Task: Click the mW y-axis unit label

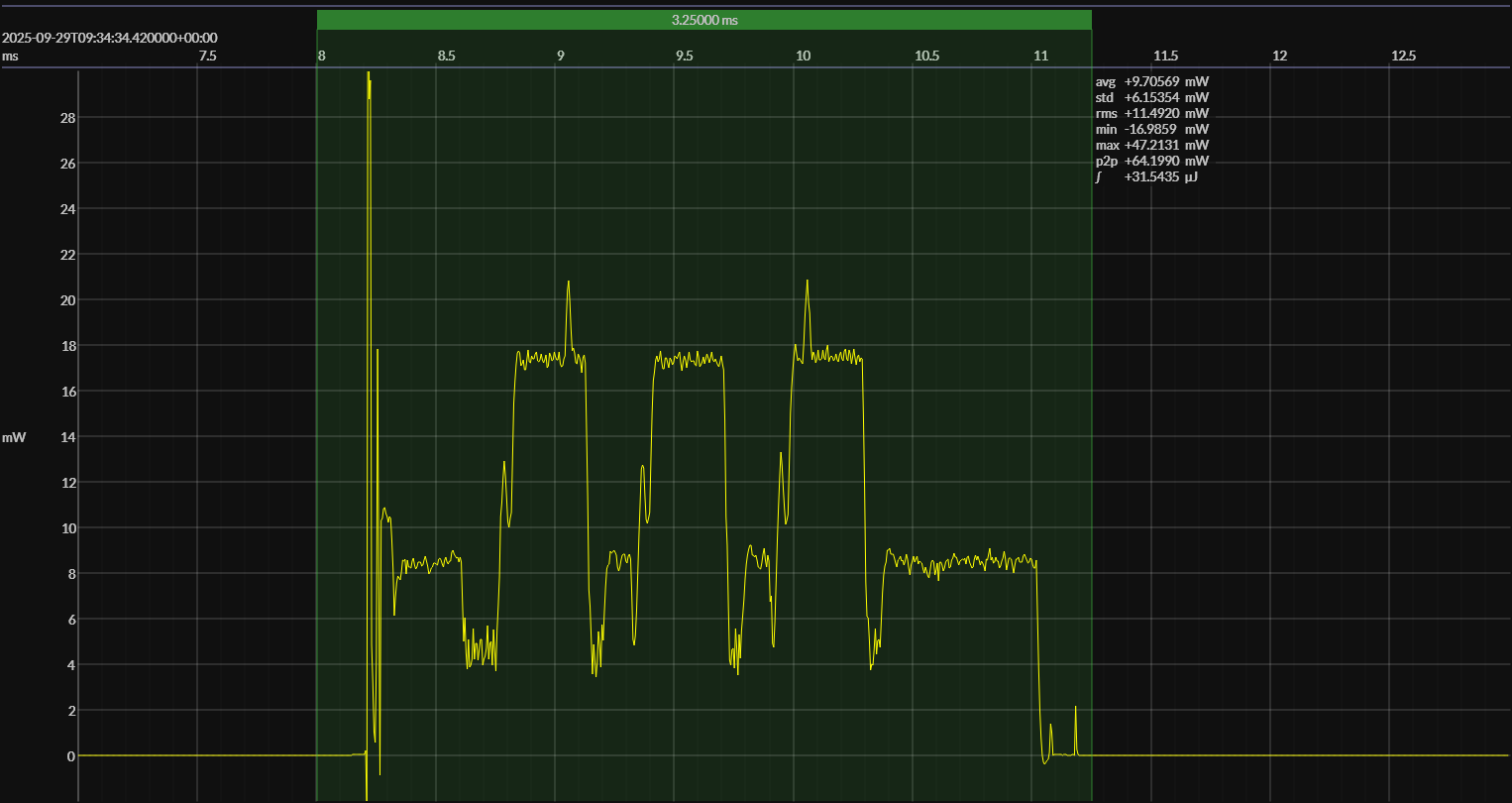Action: coord(14,437)
